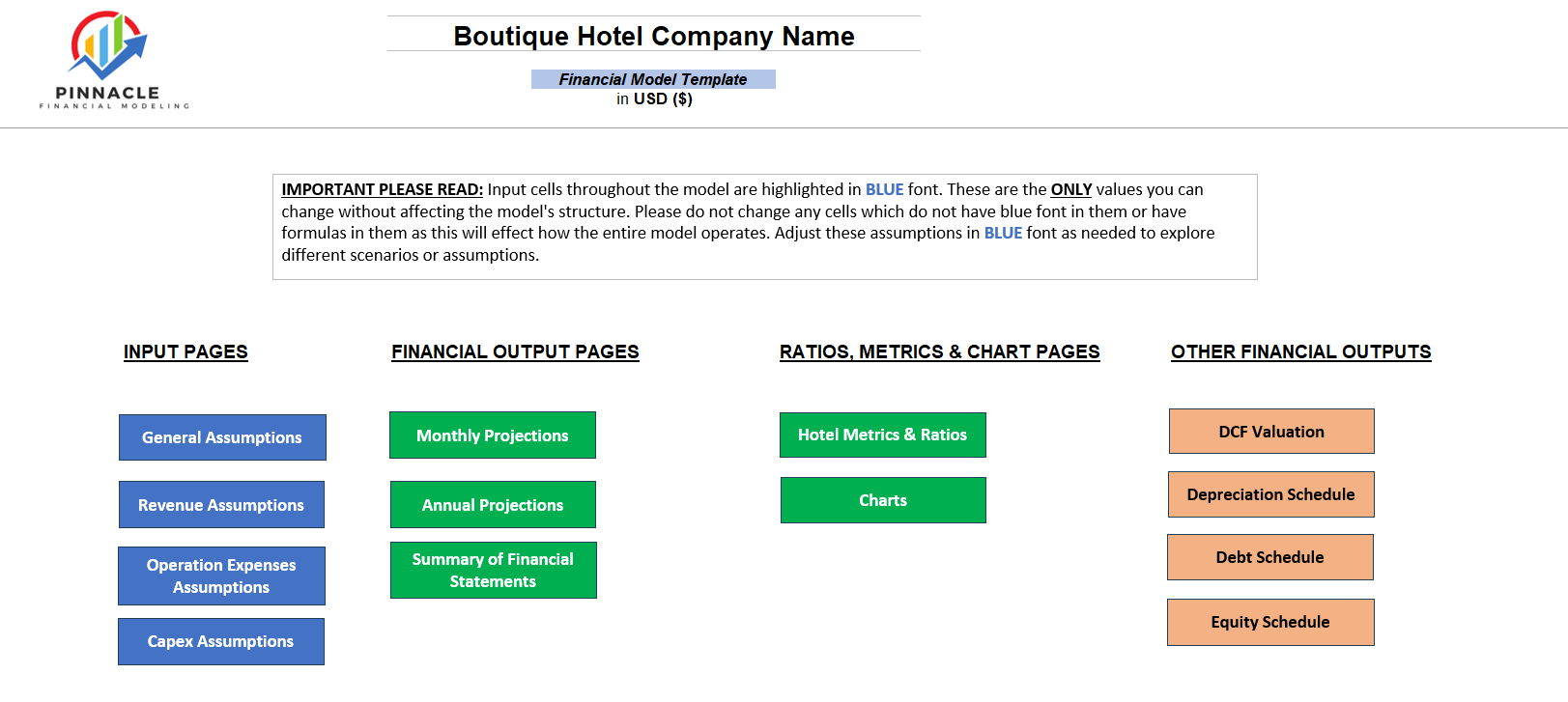
Task: Click the OTHER FINANCIAL OUTPUTS heading
Action: tap(1300, 351)
